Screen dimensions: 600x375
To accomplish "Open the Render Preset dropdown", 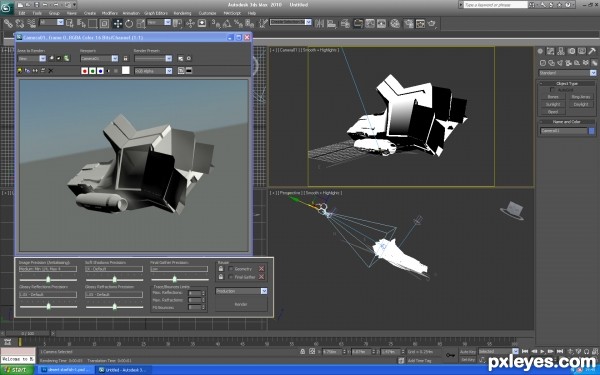I will (153, 59).
